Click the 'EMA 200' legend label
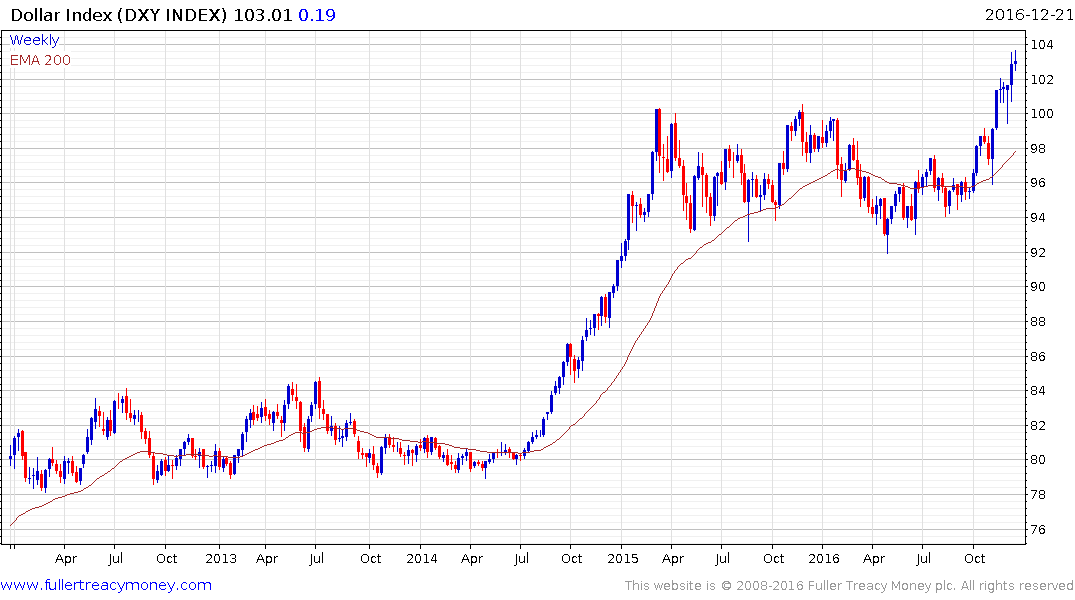The height and width of the screenshot is (600, 1075). coord(40,60)
